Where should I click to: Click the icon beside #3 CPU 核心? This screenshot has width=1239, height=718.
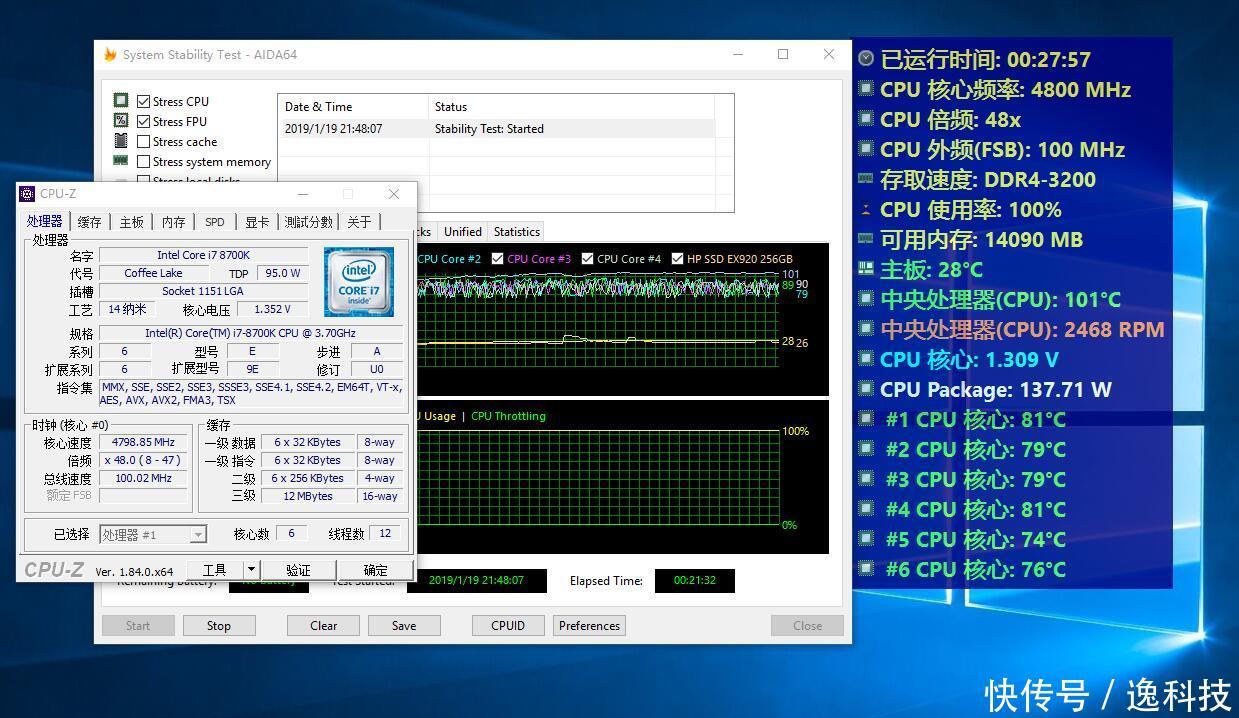pos(866,480)
